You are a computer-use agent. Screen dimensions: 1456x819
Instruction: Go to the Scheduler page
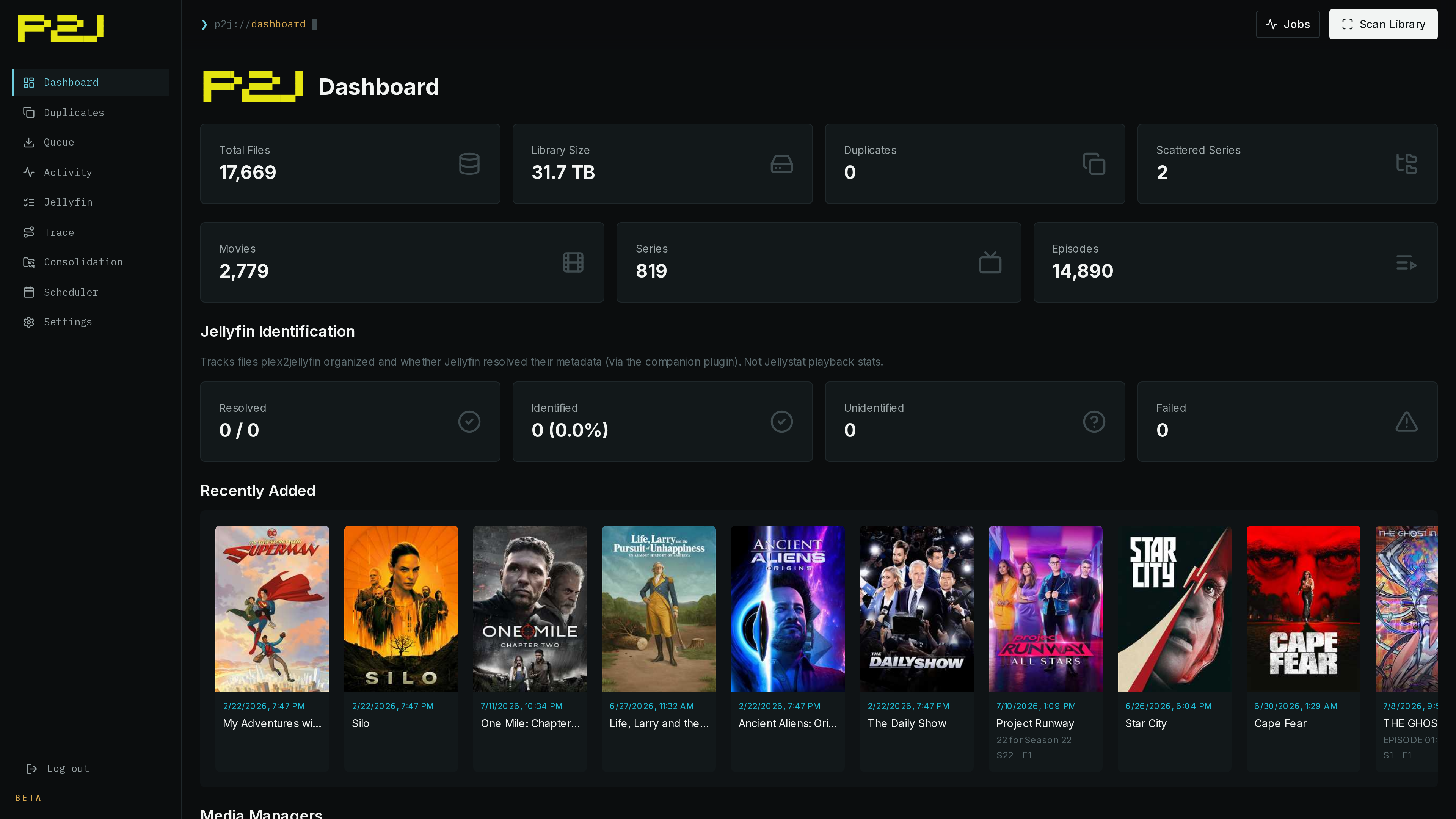[91, 292]
